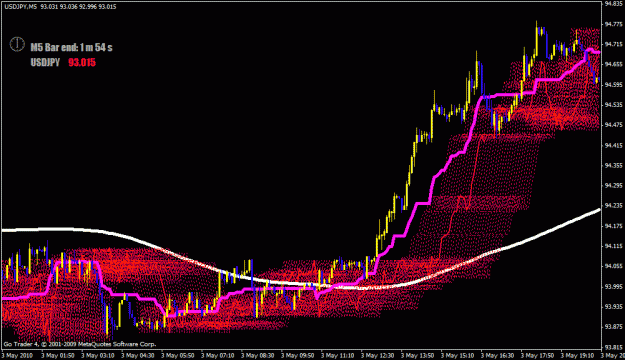The width and height of the screenshot is (625, 360).
Task: Click the '3 May 2010' date label
Action: point(17,355)
